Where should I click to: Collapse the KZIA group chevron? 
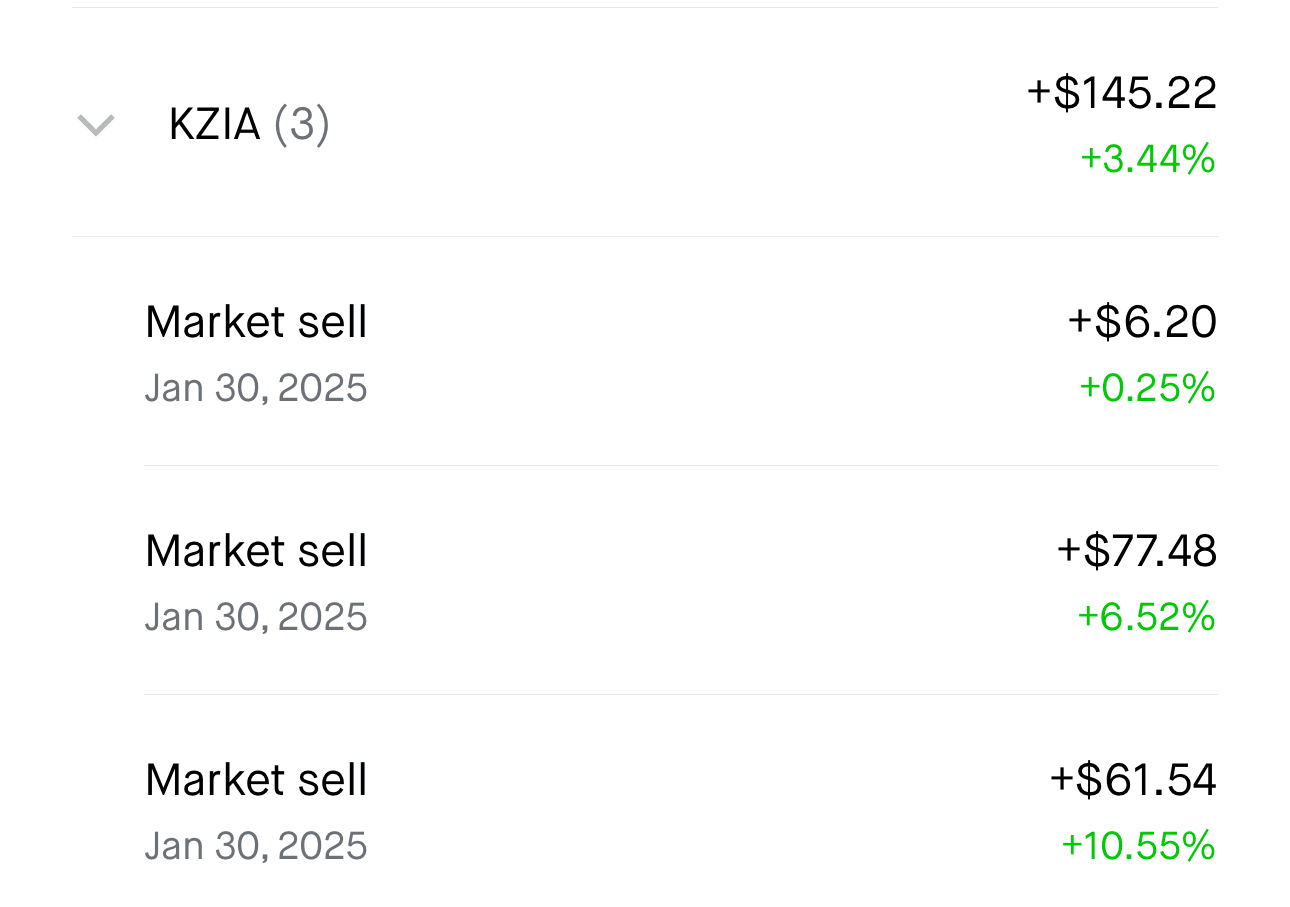(x=96, y=125)
